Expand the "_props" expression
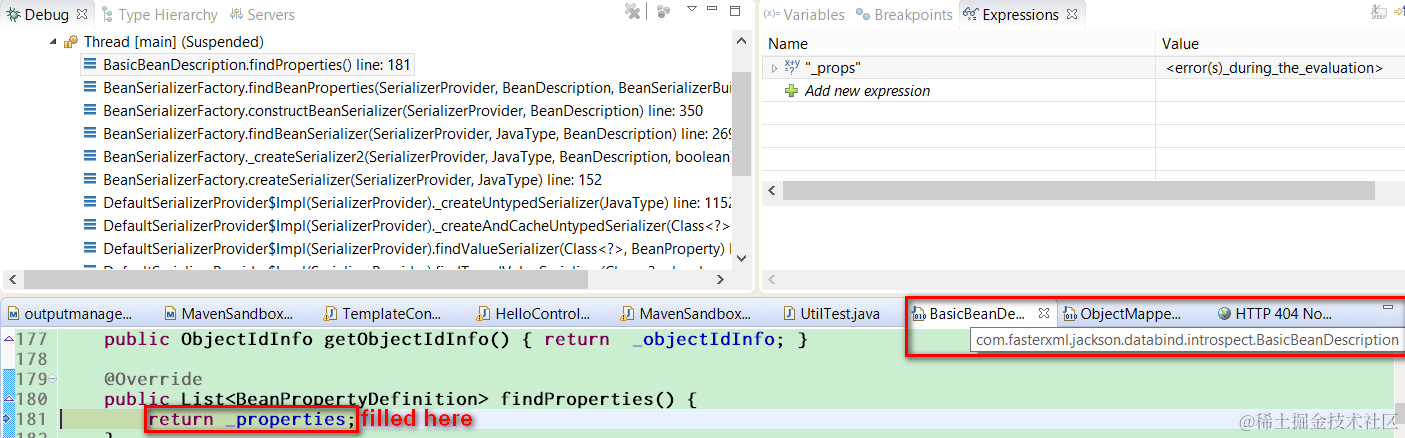The image size is (1405, 438). [x=774, y=68]
